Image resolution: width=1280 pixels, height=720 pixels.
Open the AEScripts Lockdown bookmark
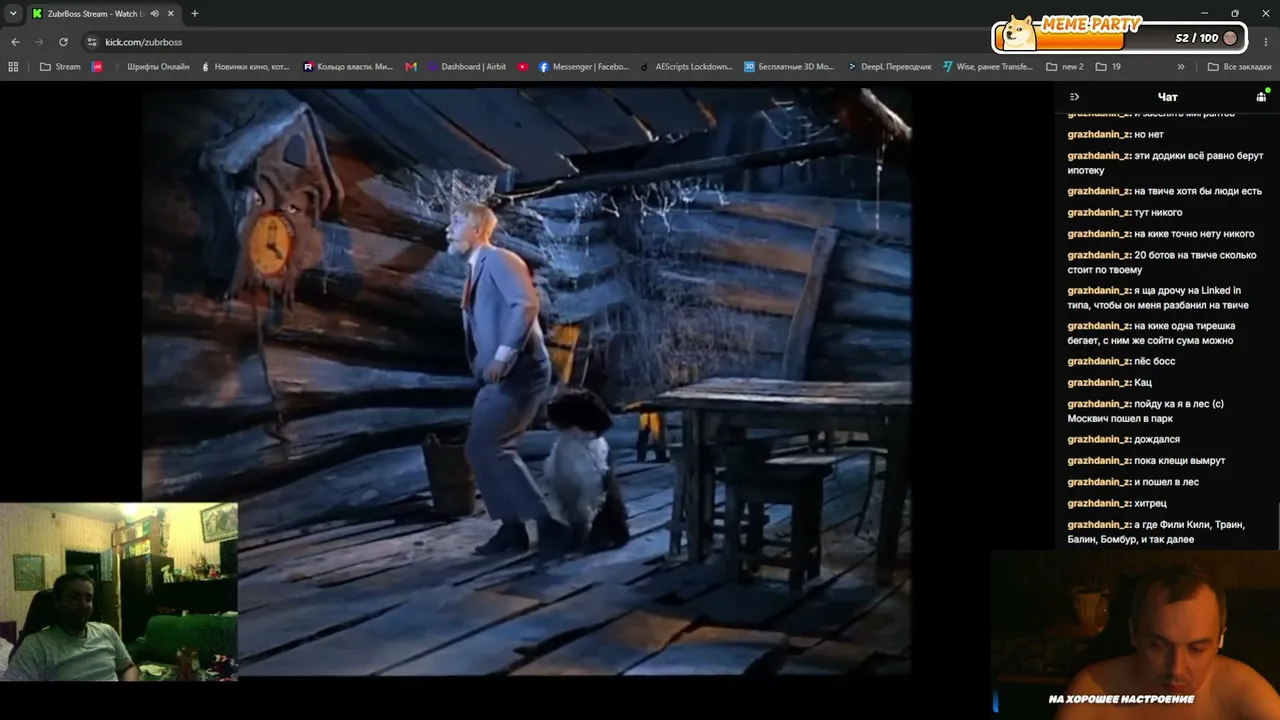tap(687, 67)
